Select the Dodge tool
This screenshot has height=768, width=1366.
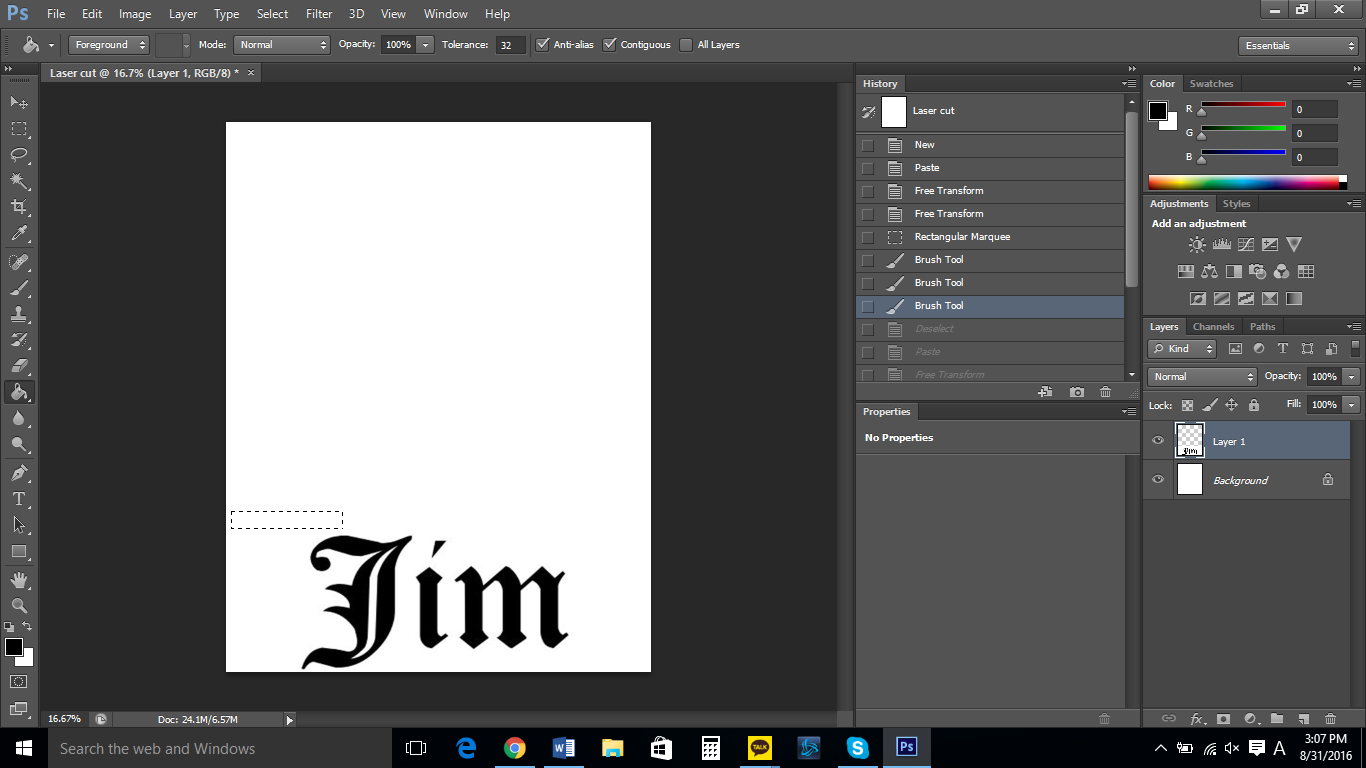[x=19, y=444]
